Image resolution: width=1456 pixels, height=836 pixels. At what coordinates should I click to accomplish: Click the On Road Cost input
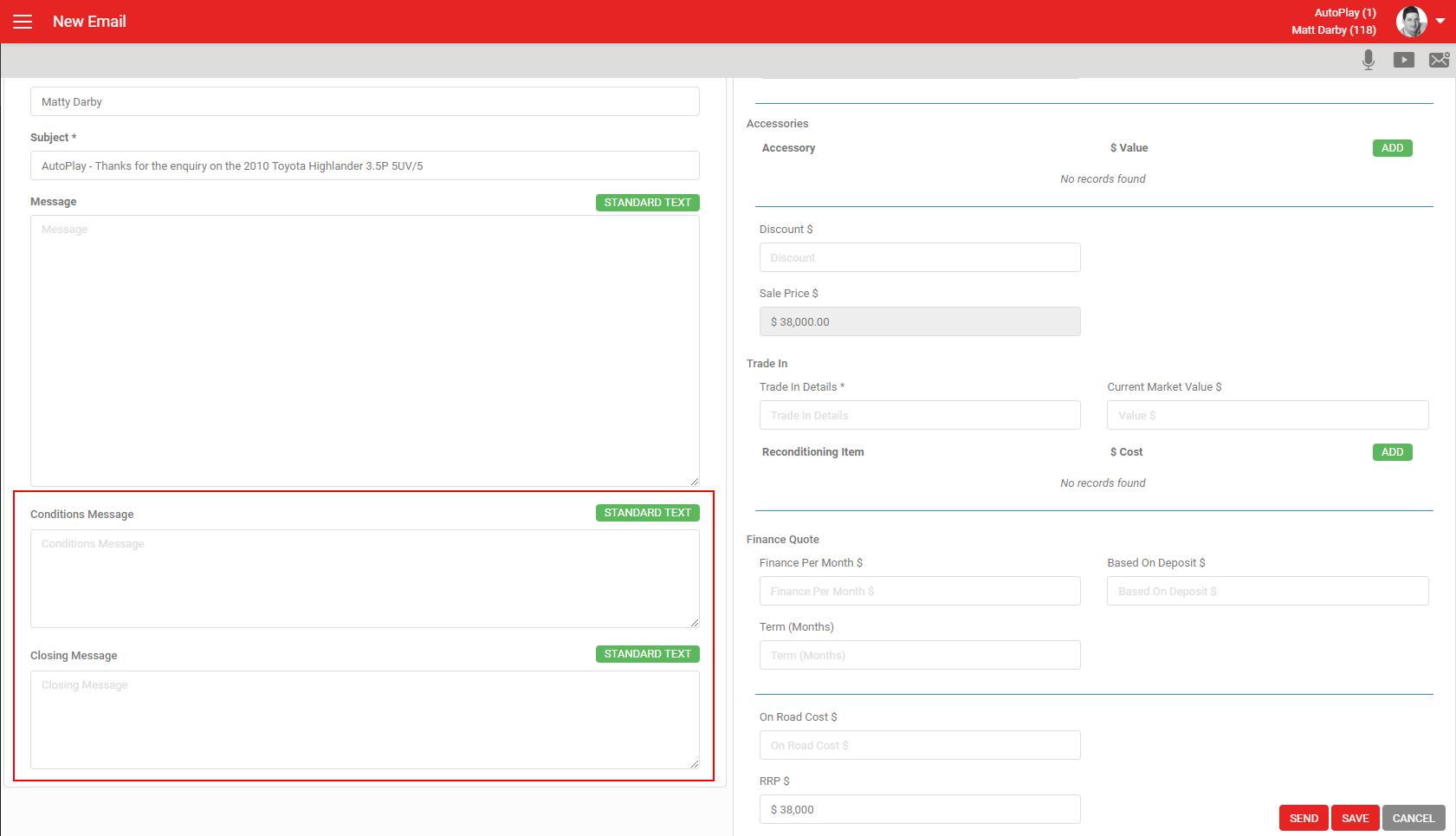pos(920,745)
